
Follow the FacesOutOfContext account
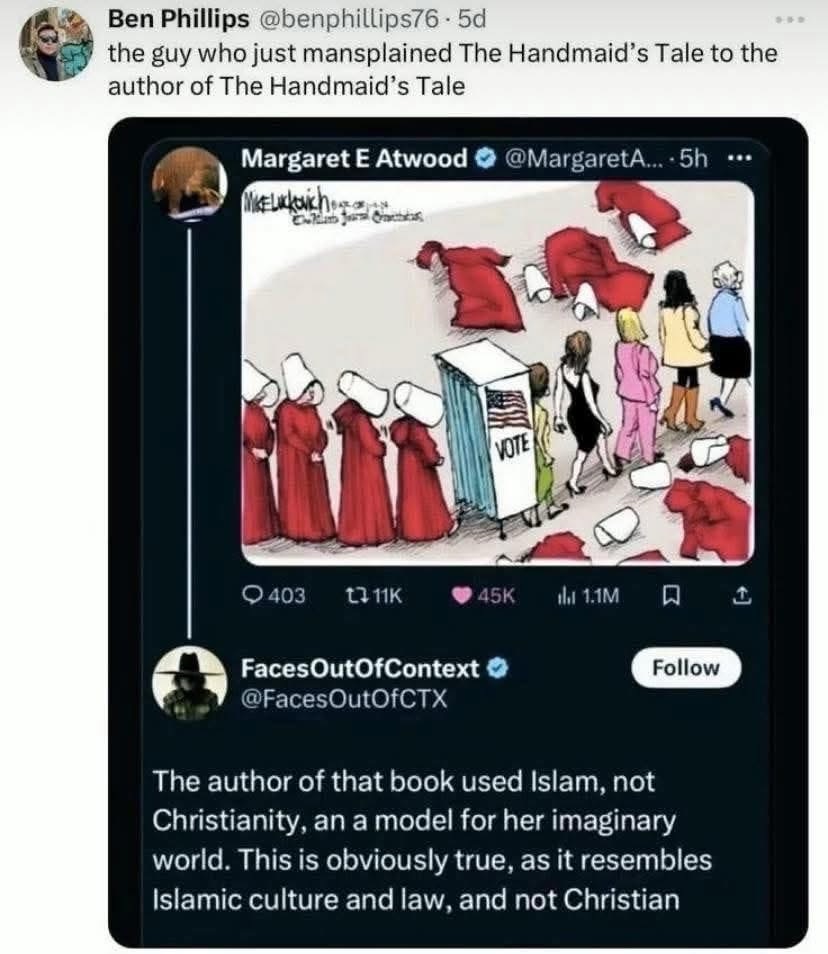point(686,667)
